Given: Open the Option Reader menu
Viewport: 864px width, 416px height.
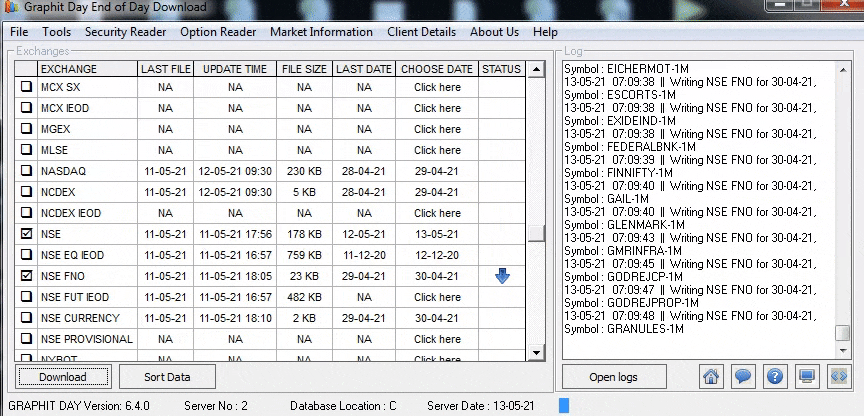Looking at the screenshot, I should tap(218, 32).
